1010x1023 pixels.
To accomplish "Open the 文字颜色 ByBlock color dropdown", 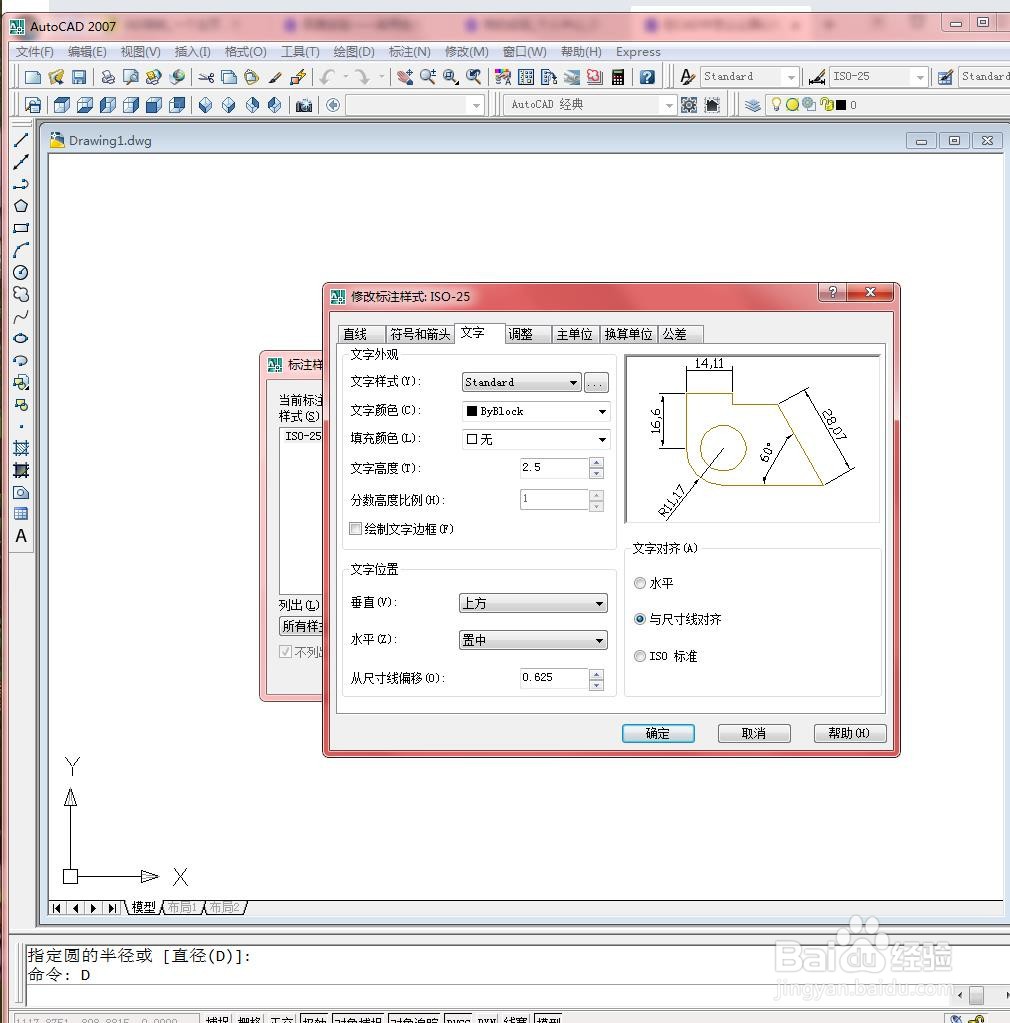I will coord(536,412).
